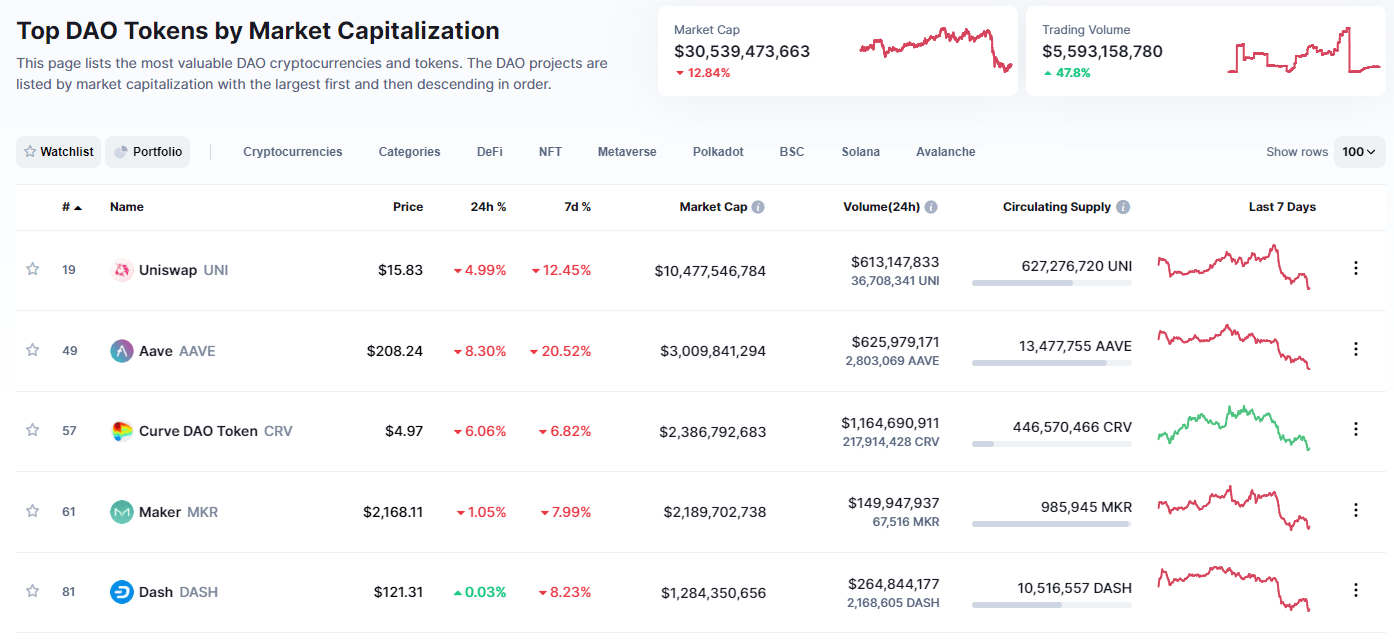Screen dimensions: 1394x641
Task: Sort table by Name column
Action: click(127, 207)
